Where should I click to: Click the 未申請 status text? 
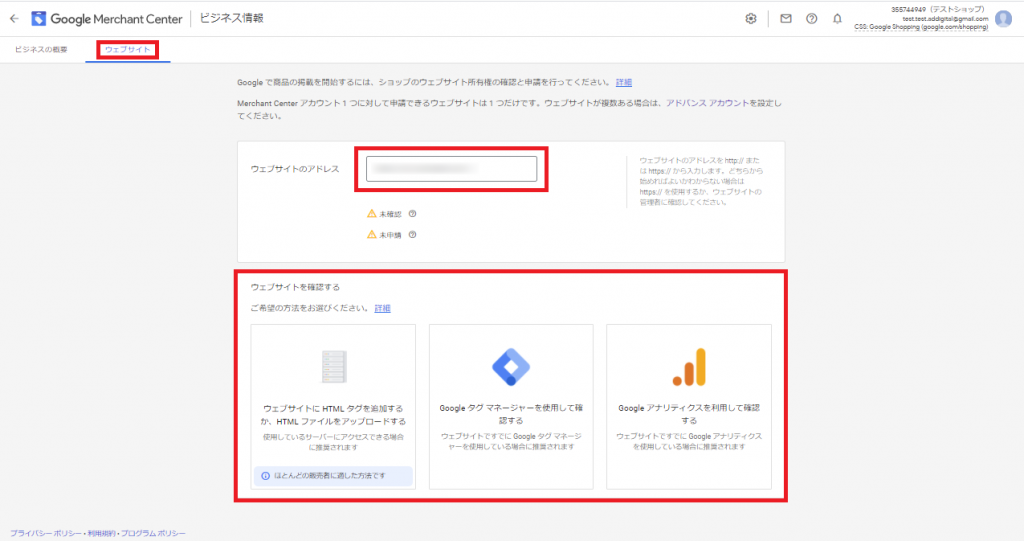pos(390,235)
